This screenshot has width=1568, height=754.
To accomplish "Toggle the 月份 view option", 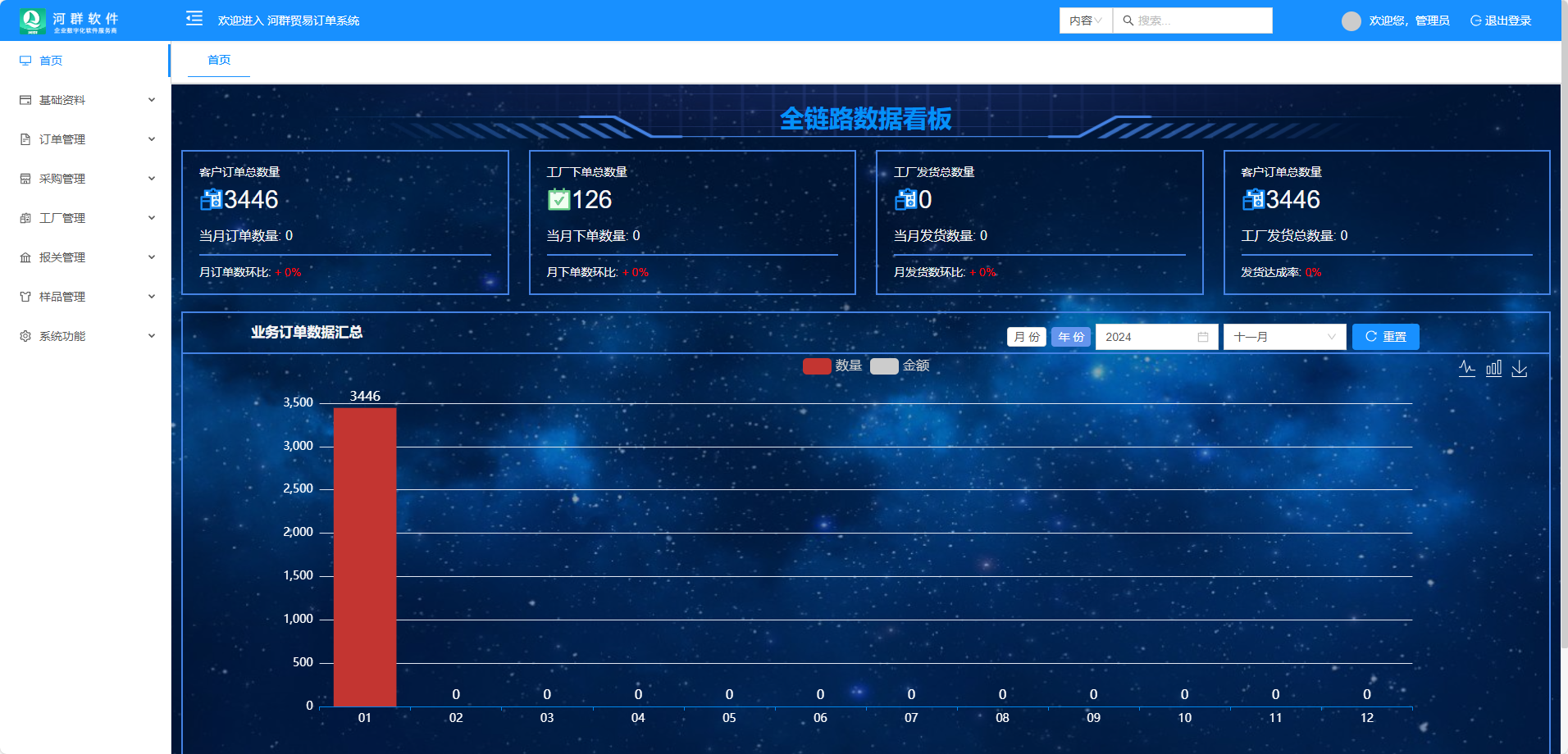I will tap(1026, 337).
